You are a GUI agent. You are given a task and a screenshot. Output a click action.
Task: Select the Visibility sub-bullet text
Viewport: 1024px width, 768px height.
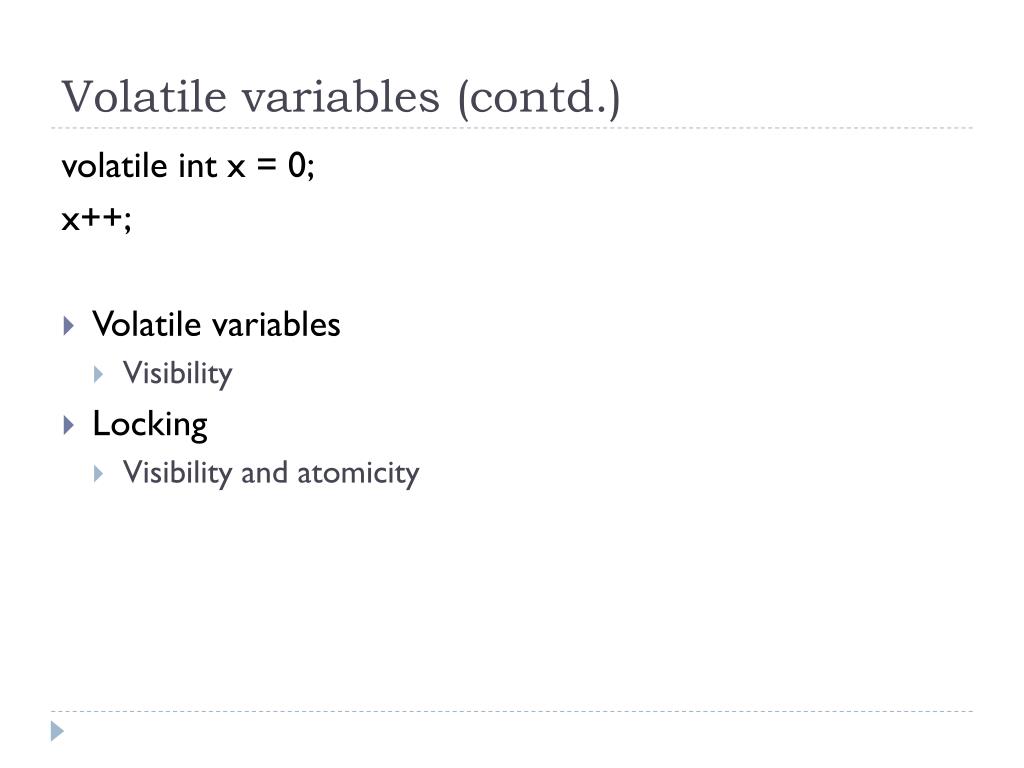[178, 374]
